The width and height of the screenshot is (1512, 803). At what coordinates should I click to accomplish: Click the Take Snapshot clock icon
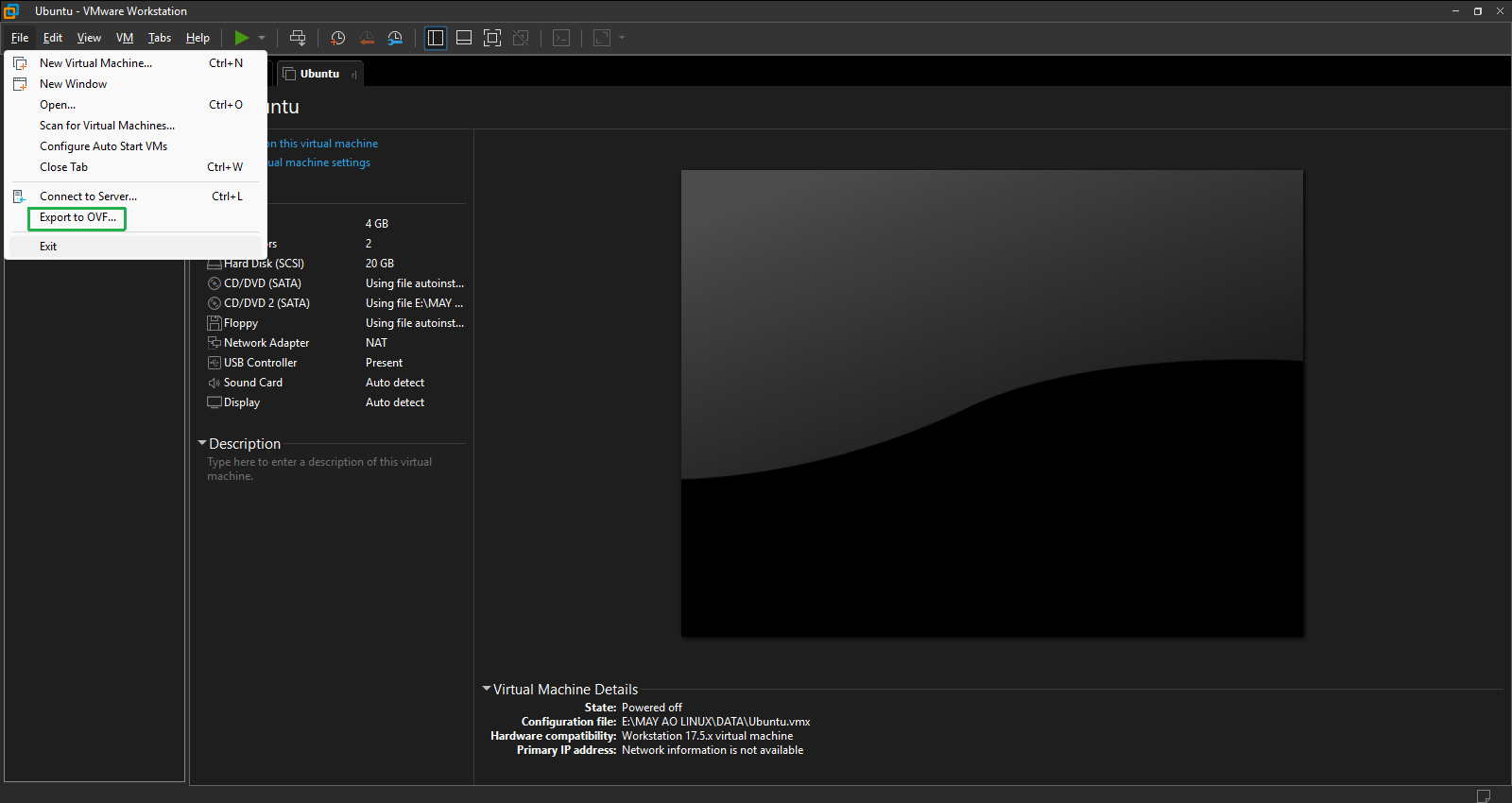coord(337,38)
